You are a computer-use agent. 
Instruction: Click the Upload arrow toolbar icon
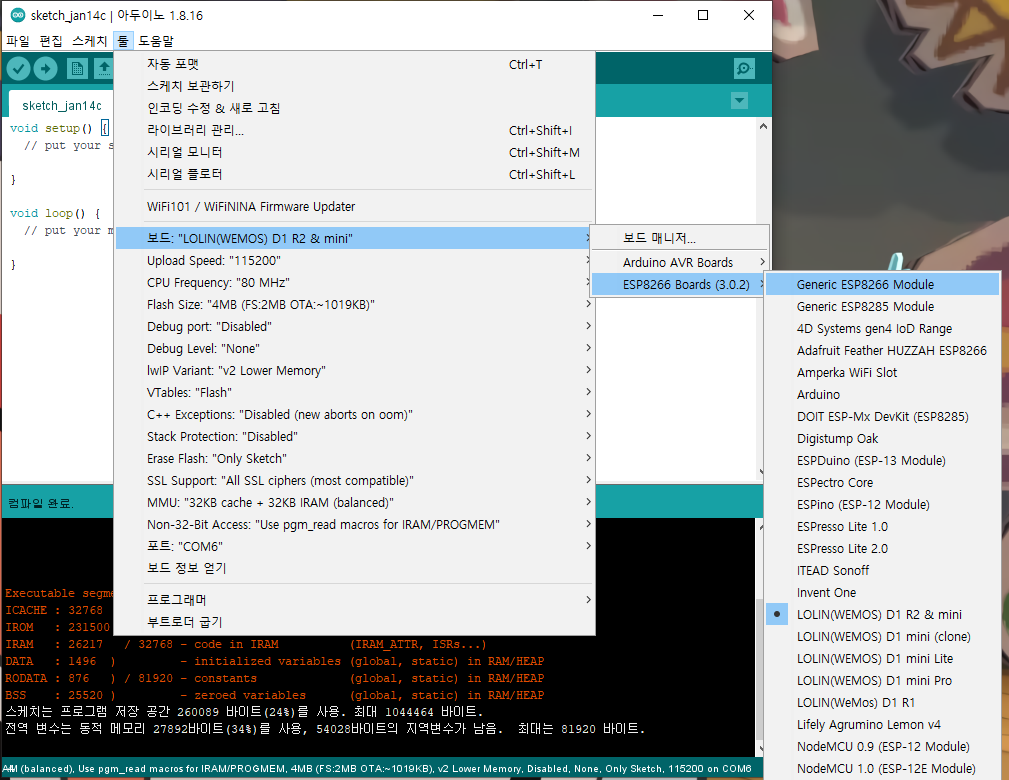coord(46,68)
